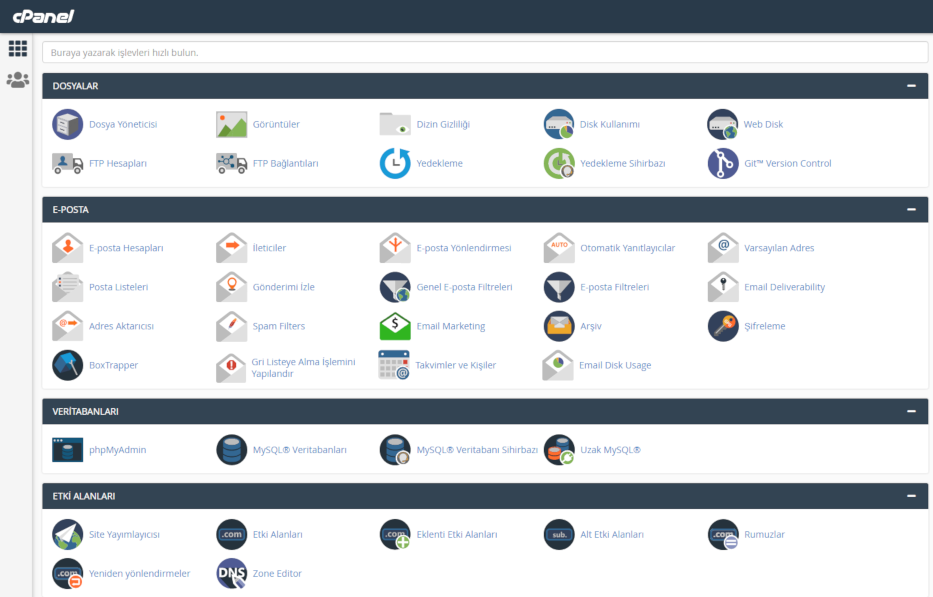Click the Varsayılan Adres icon

[x=722, y=248]
